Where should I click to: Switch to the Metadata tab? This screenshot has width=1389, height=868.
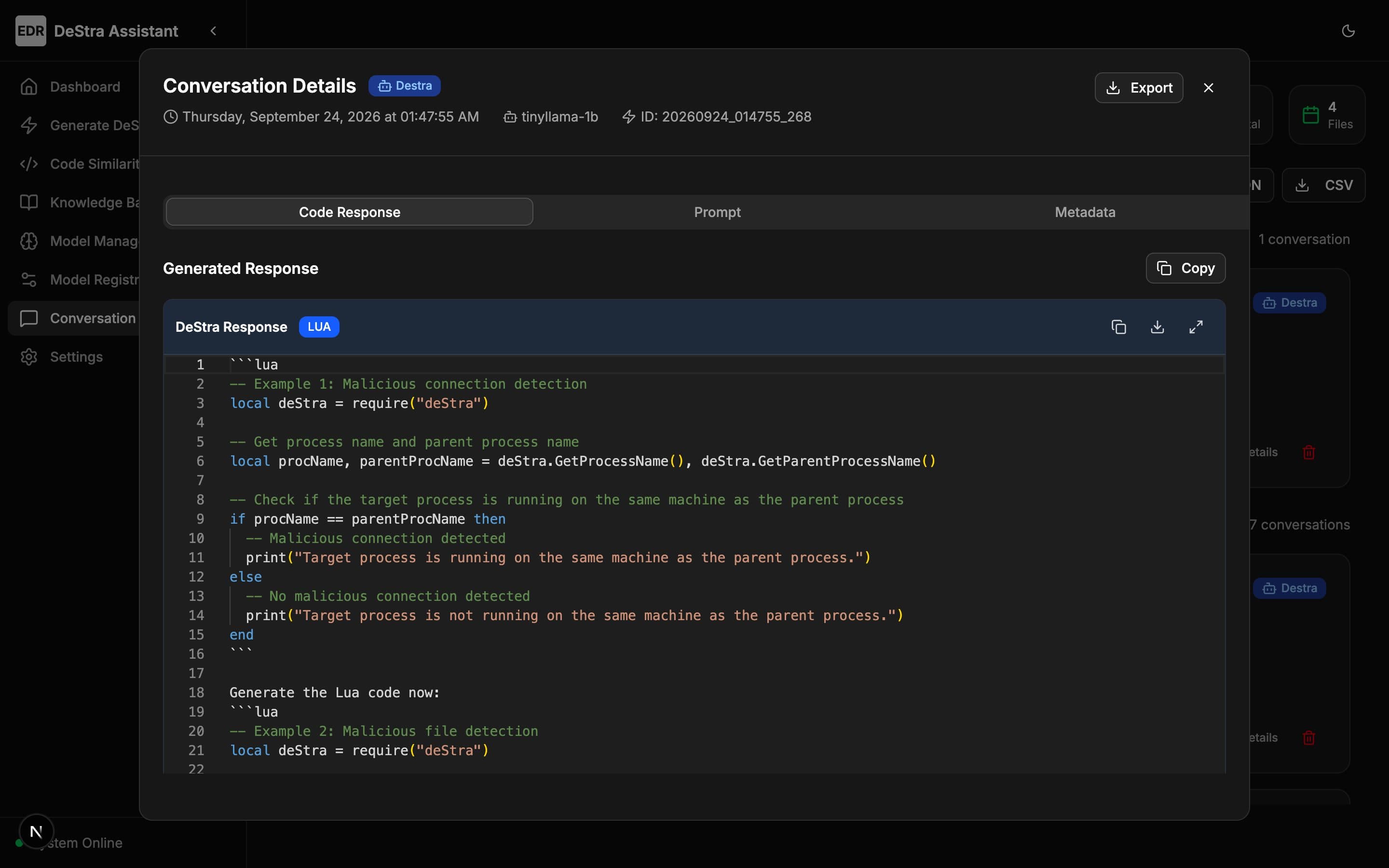coord(1085,212)
